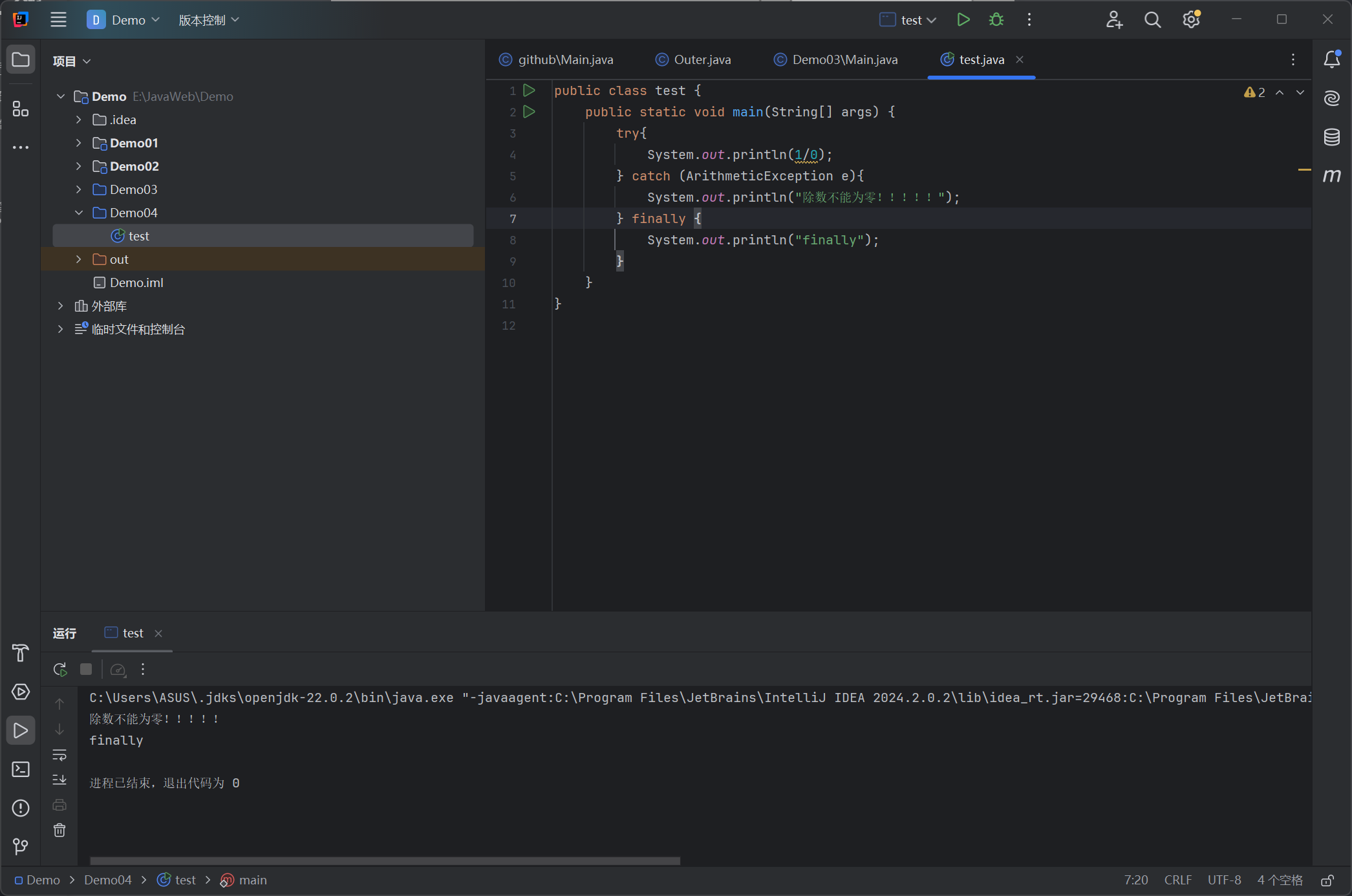This screenshot has height=896, width=1352.
Task: Toggle scroll to end in console
Action: pyautogui.click(x=59, y=780)
